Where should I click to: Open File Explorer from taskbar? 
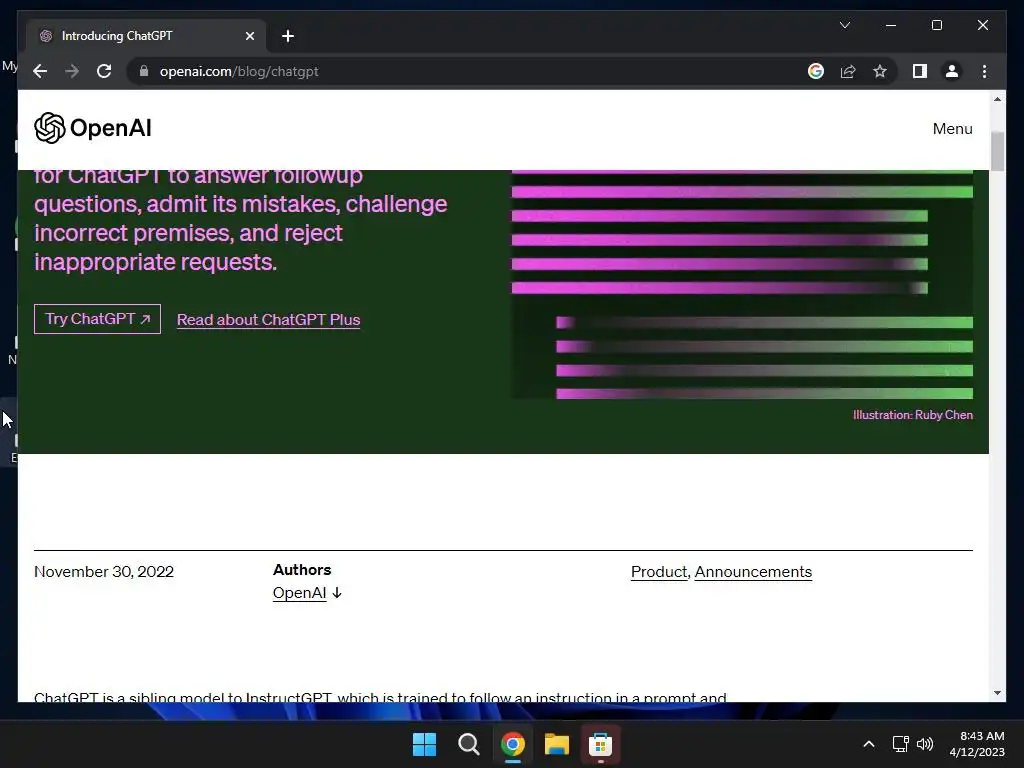[x=556, y=744]
